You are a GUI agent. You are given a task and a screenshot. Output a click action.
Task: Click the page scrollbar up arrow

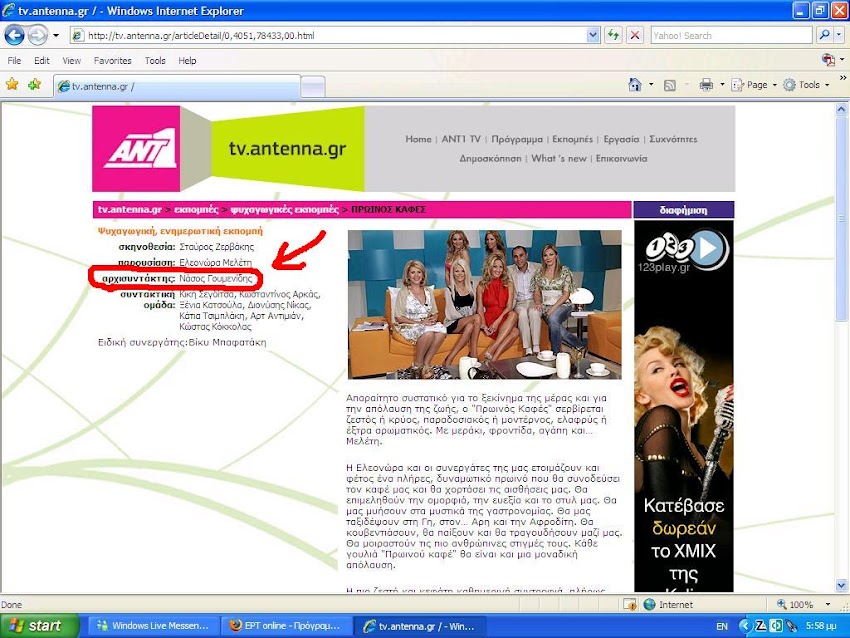pyautogui.click(x=841, y=109)
